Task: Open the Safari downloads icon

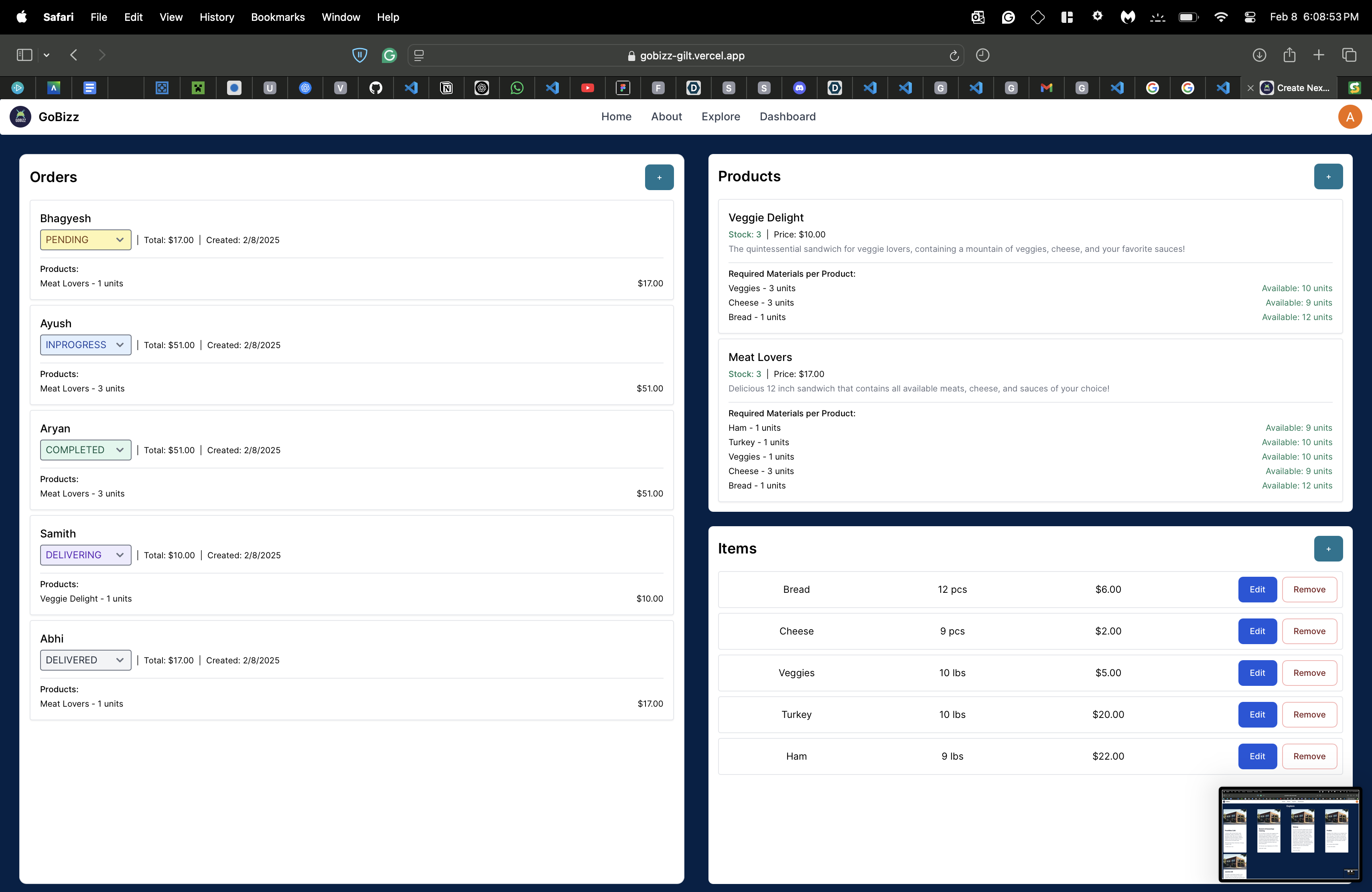Action: coord(1259,55)
